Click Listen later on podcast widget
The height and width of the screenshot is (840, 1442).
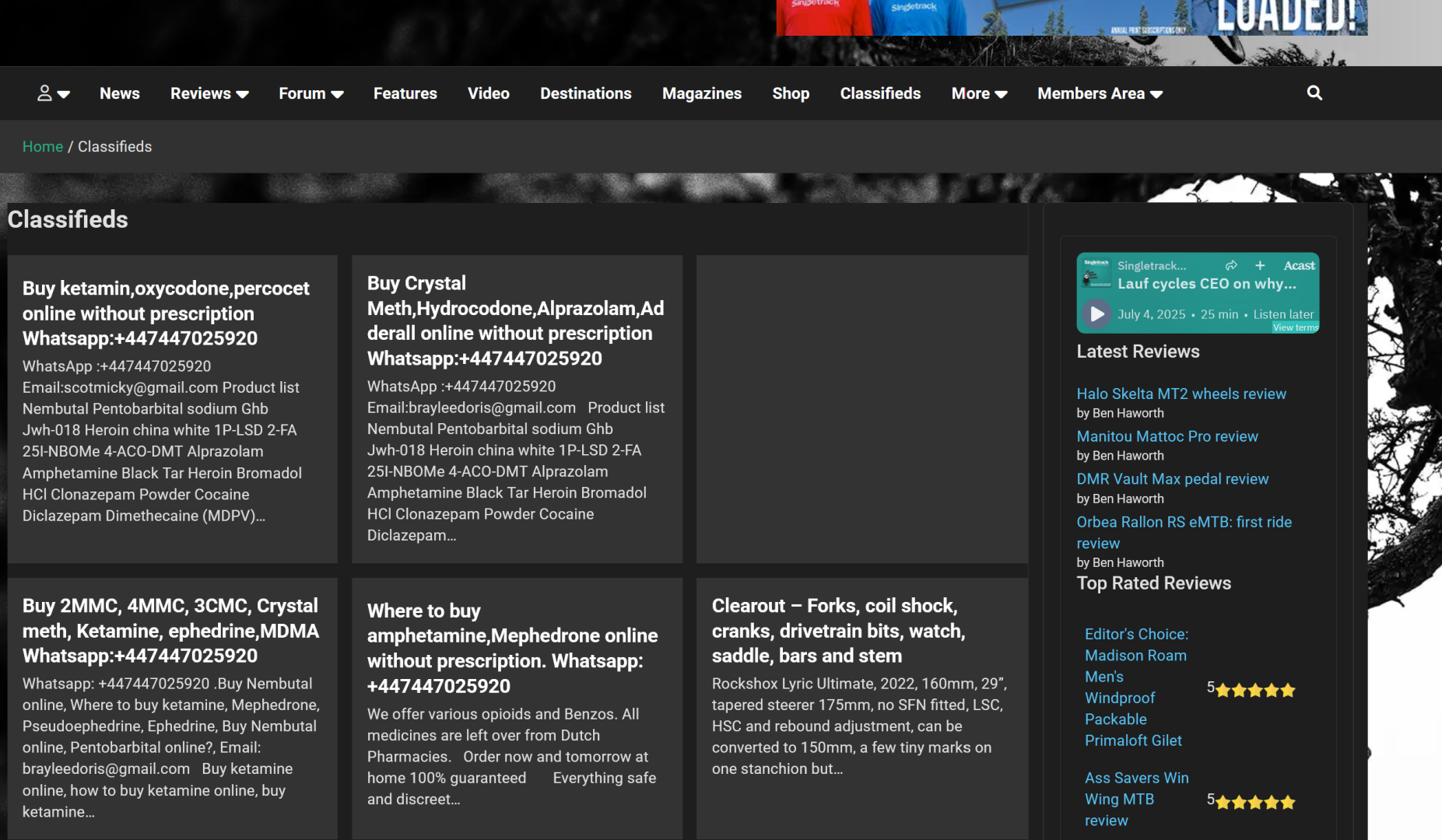1282,314
